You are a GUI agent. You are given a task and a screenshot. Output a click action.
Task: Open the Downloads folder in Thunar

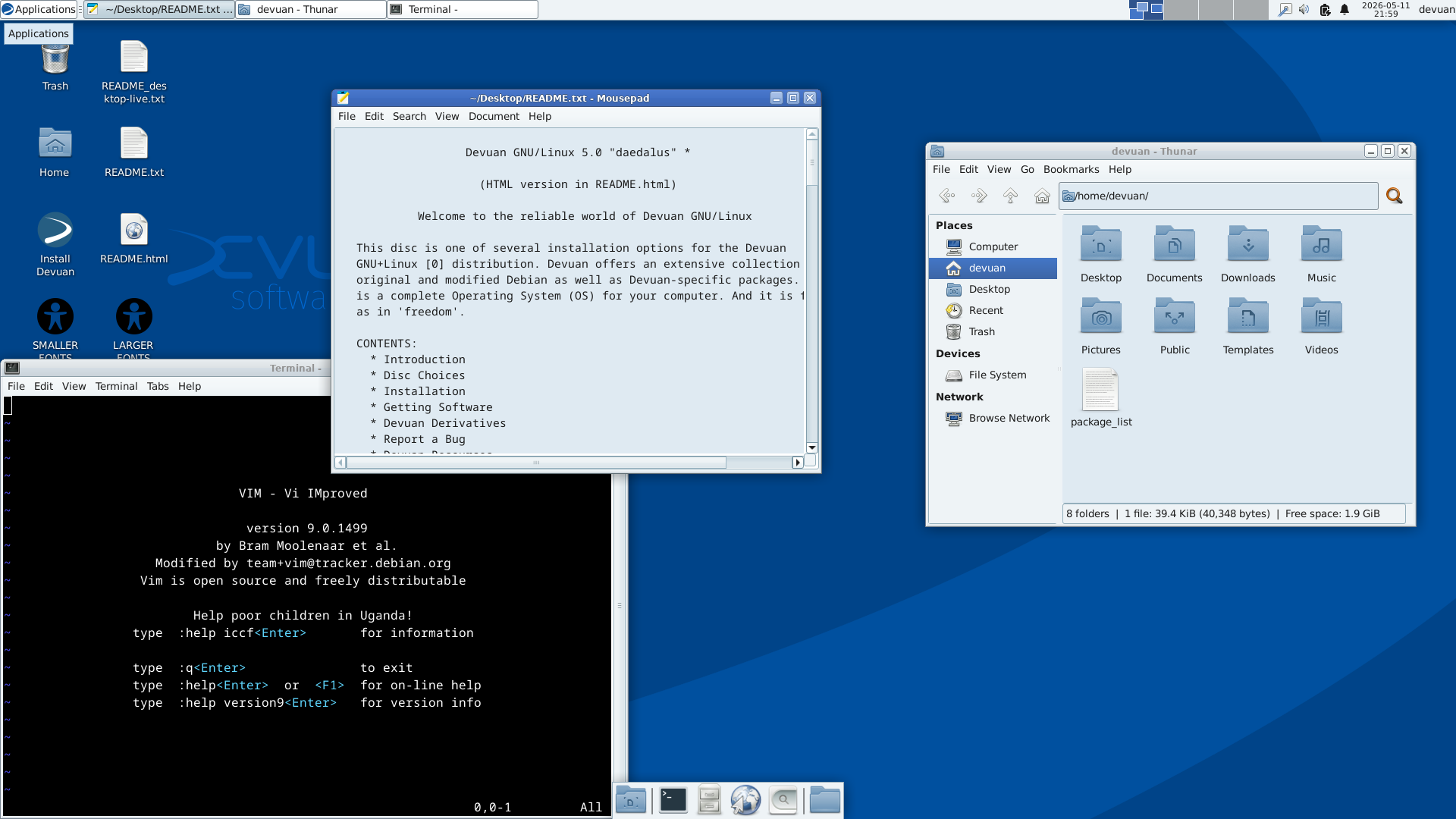(1247, 255)
